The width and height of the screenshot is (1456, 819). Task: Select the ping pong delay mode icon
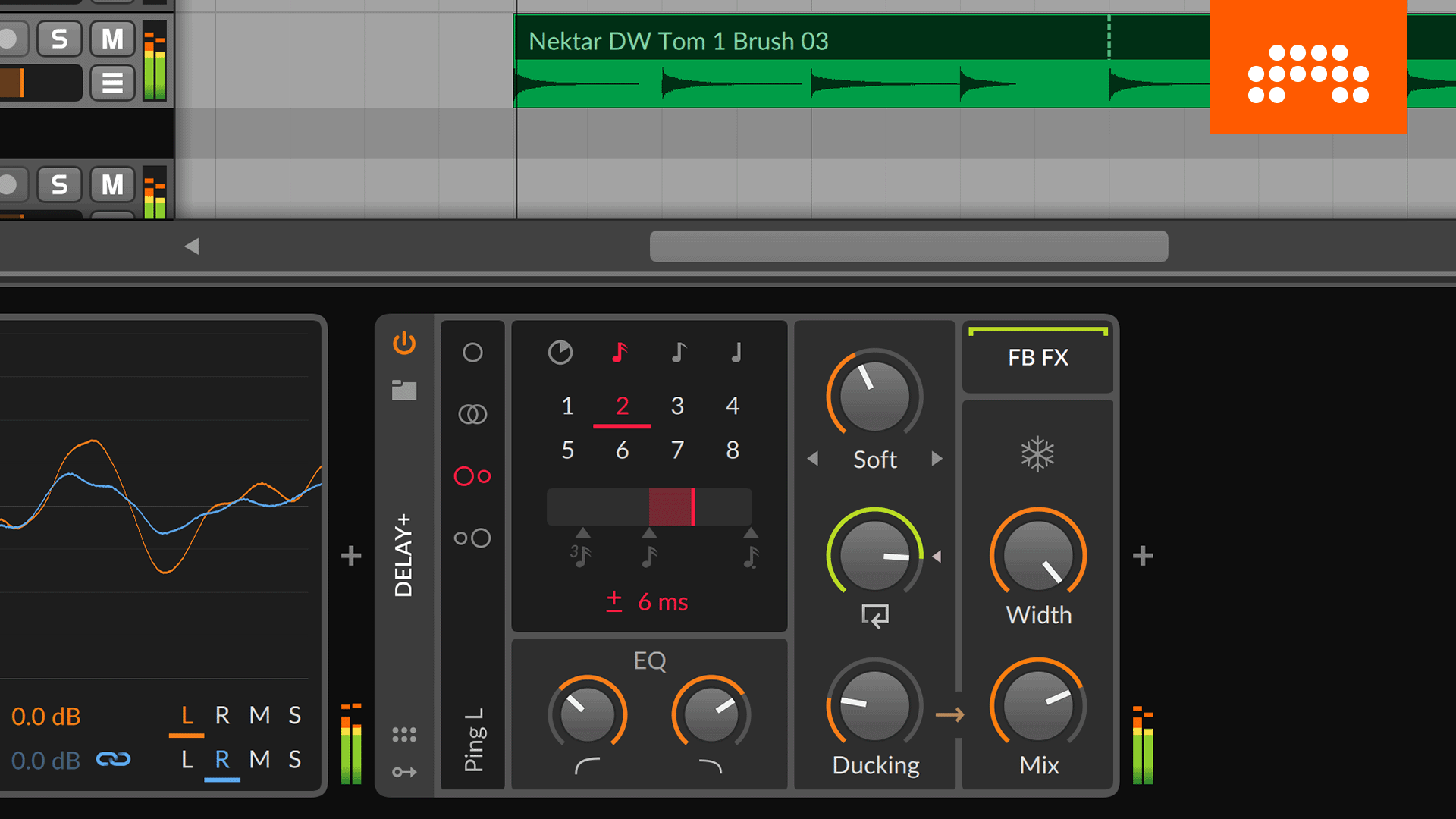click(471, 476)
